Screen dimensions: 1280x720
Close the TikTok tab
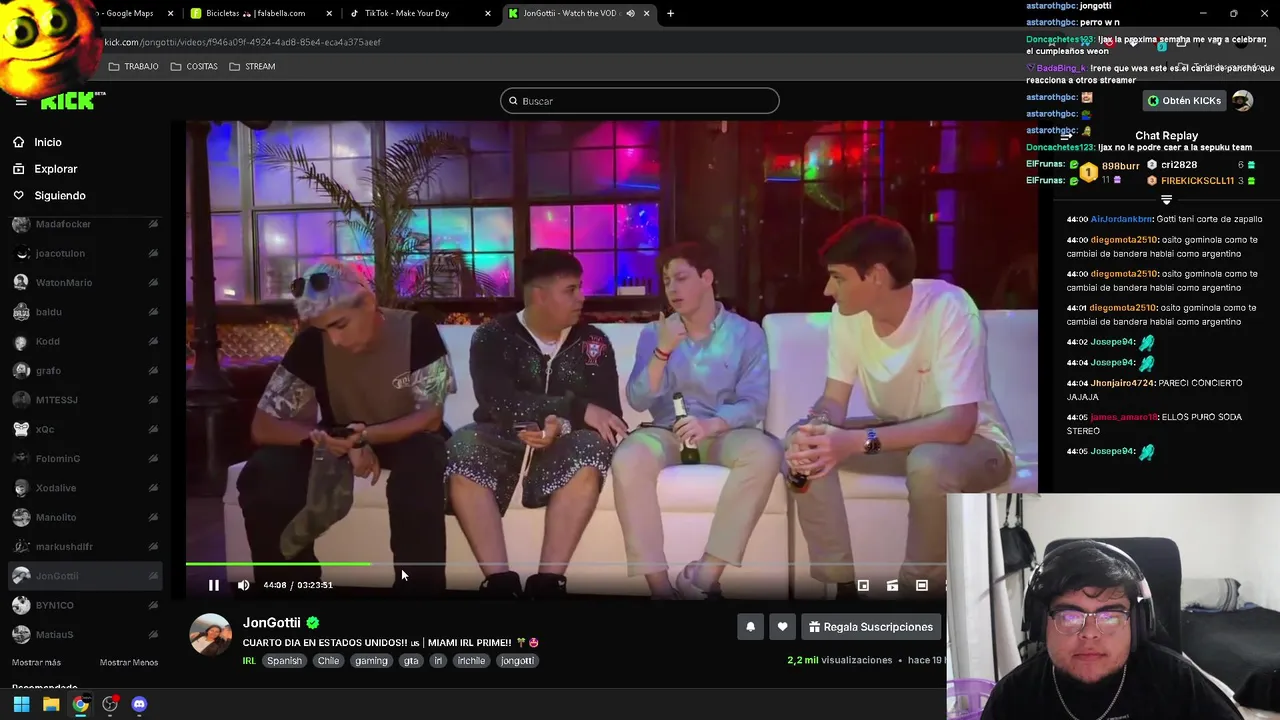488,13
